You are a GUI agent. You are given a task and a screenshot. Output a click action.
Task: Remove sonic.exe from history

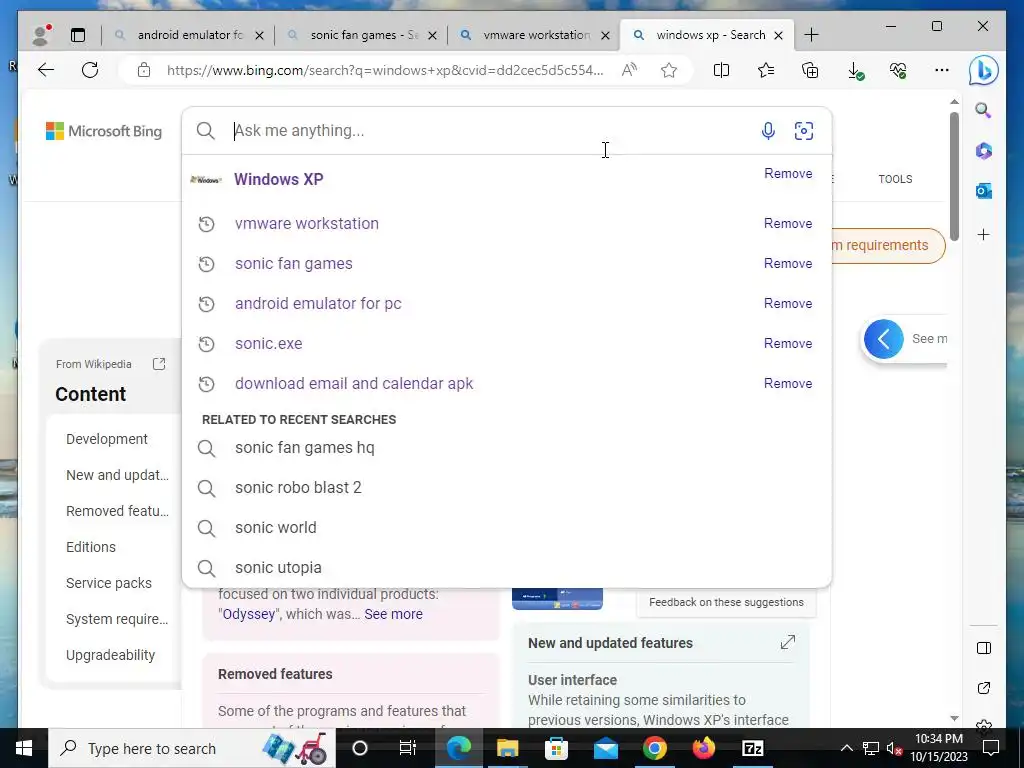click(788, 344)
